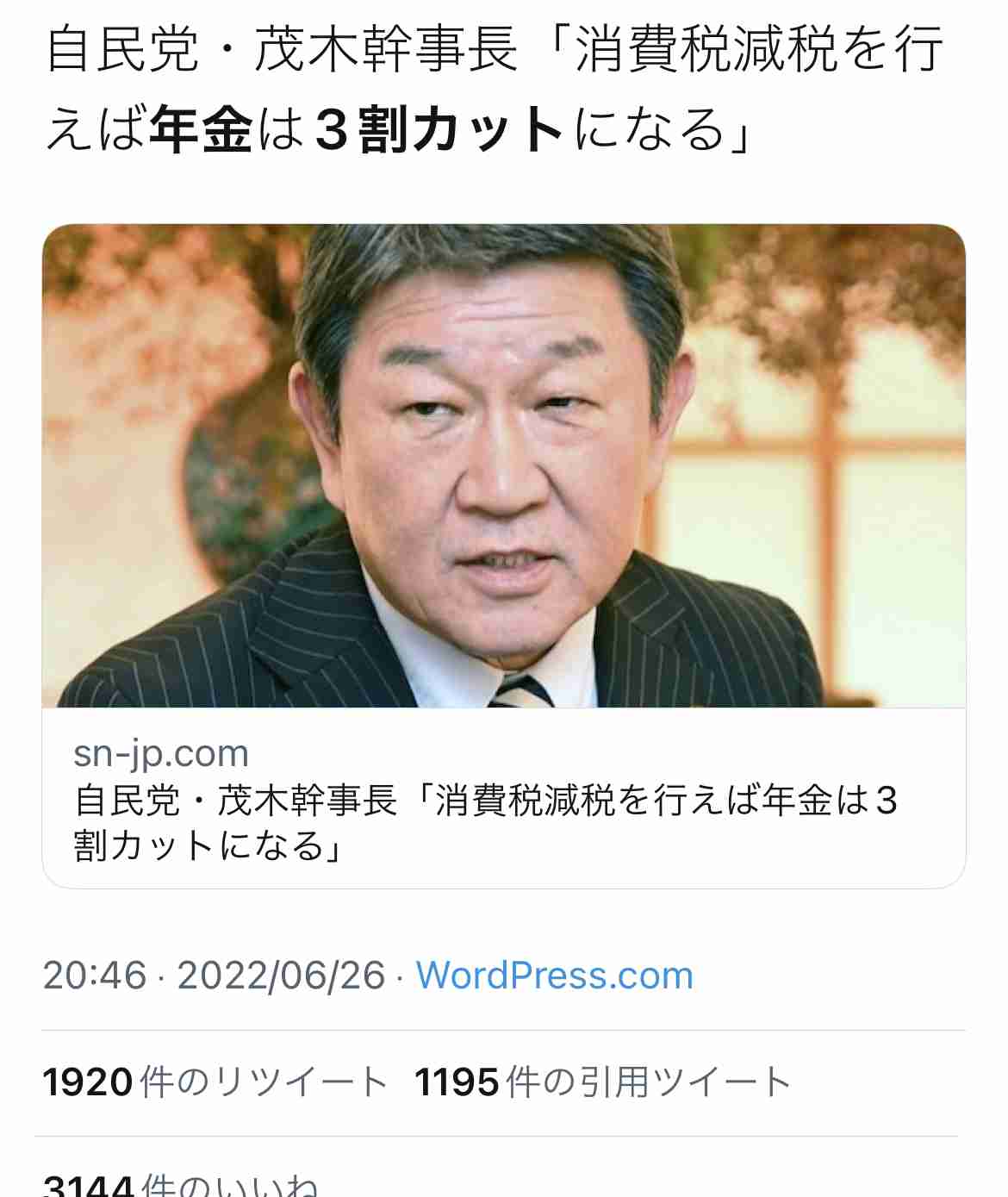Image resolution: width=1008 pixels, height=1197 pixels.
Task: Open the card headline under sn-jp.com
Action: coord(486,822)
